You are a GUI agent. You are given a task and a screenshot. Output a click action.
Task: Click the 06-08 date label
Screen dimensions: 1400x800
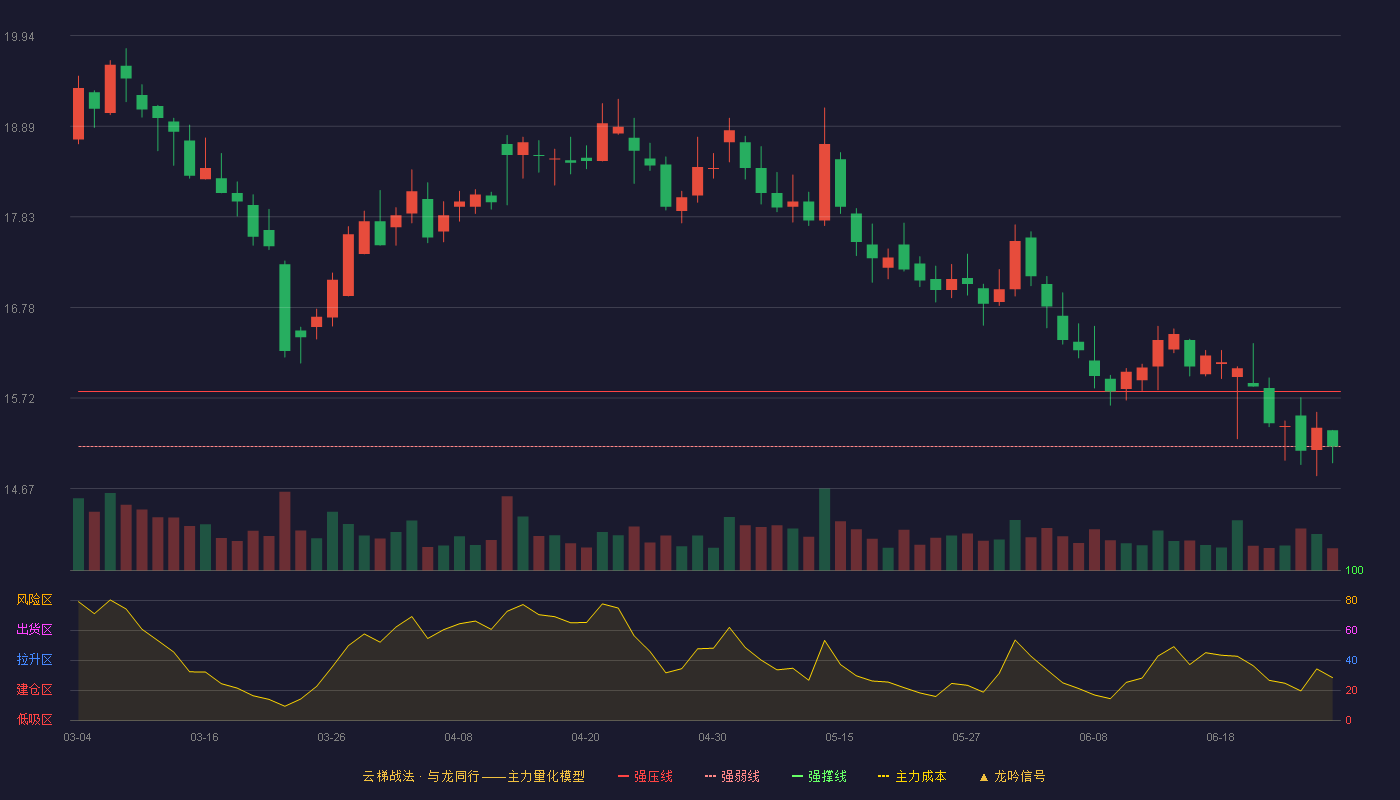(x=1094, y=737)
